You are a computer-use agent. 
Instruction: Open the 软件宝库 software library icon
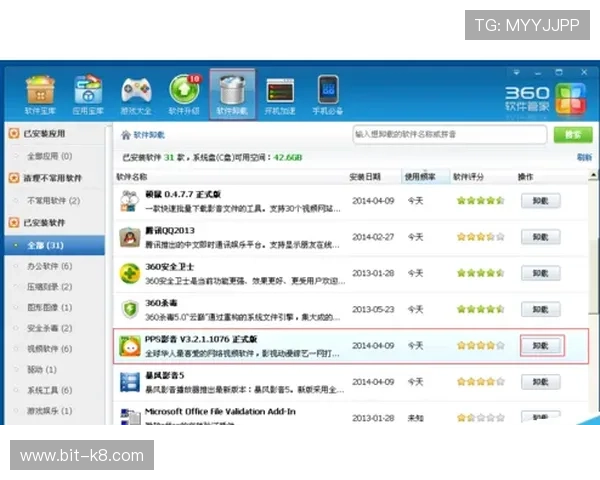(x=39, y=93)
